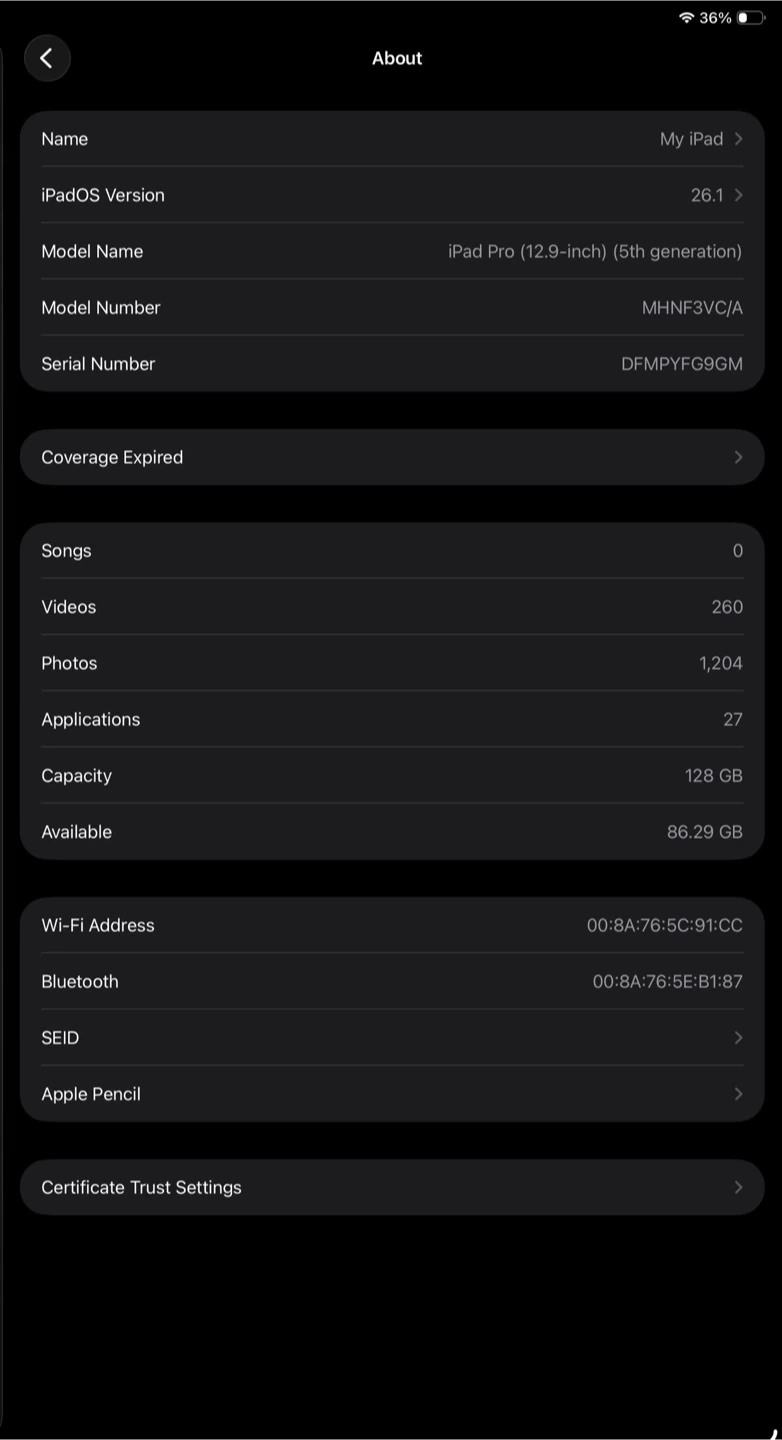The image size is (782, 1440).
Task: Tap the serial number DFMPYFG9GM
Action: (681, 364)
